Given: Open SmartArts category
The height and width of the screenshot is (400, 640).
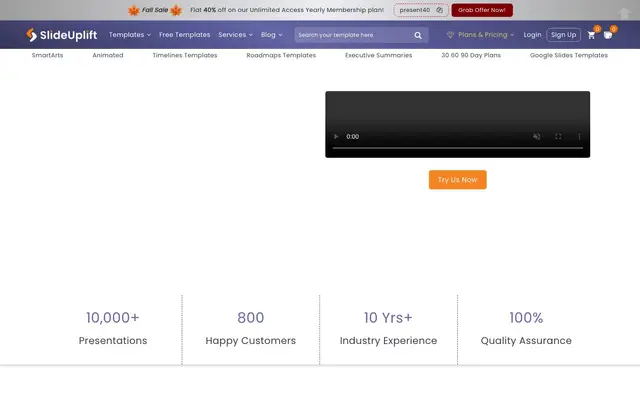Looking at the screenshot, I should click(x=47, y=56).
